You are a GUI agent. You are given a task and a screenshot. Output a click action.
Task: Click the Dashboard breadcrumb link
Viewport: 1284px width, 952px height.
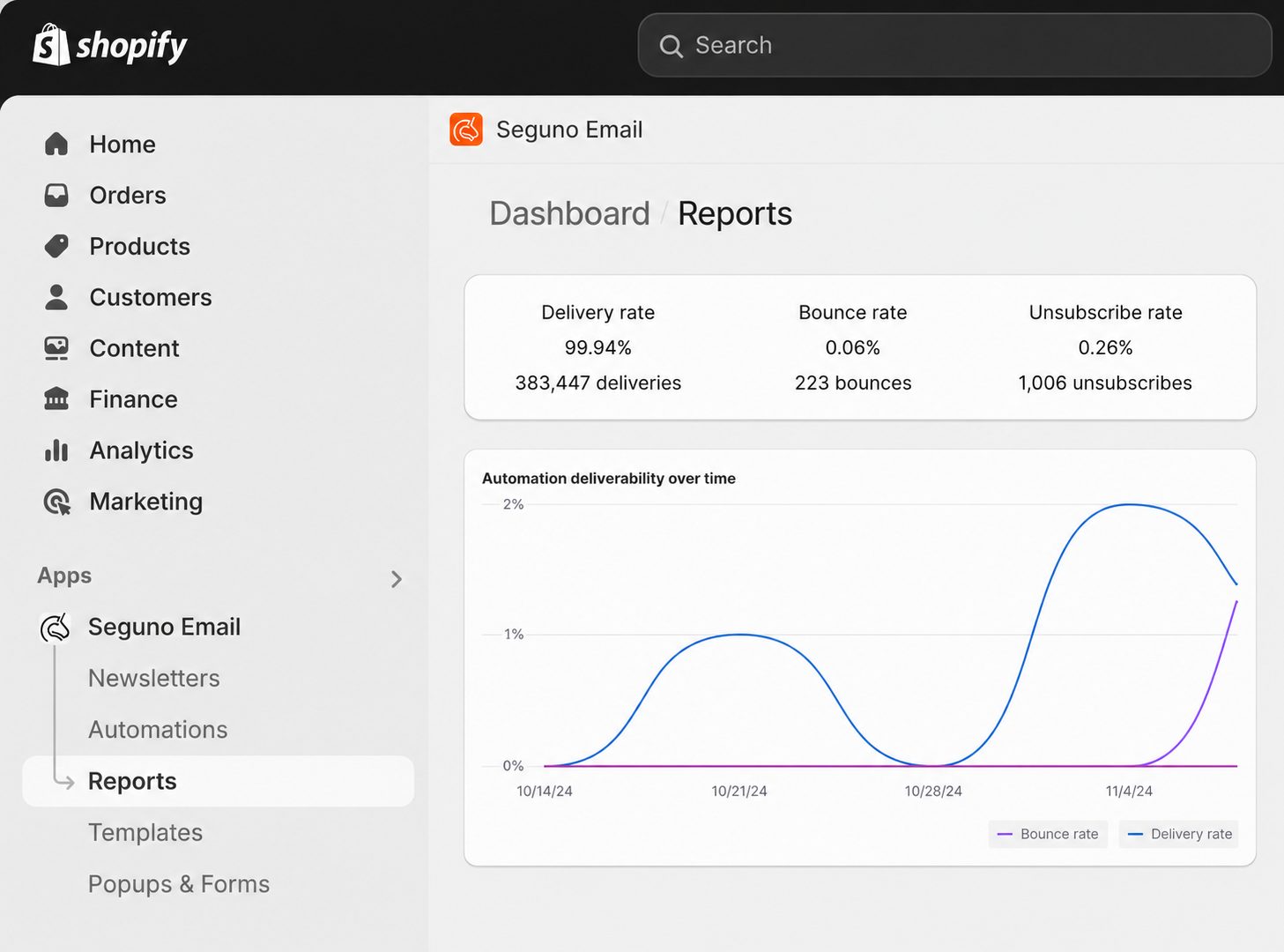[569, 213]
